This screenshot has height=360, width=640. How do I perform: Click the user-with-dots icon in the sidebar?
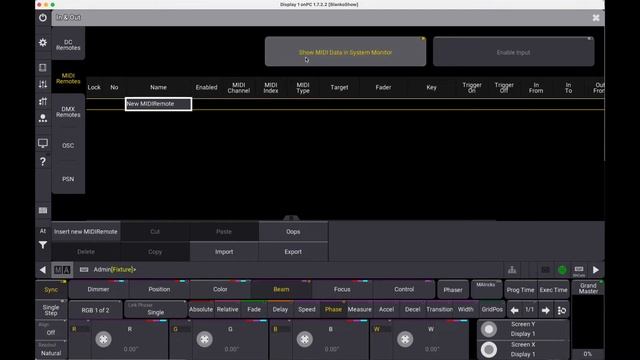[43, 118]
